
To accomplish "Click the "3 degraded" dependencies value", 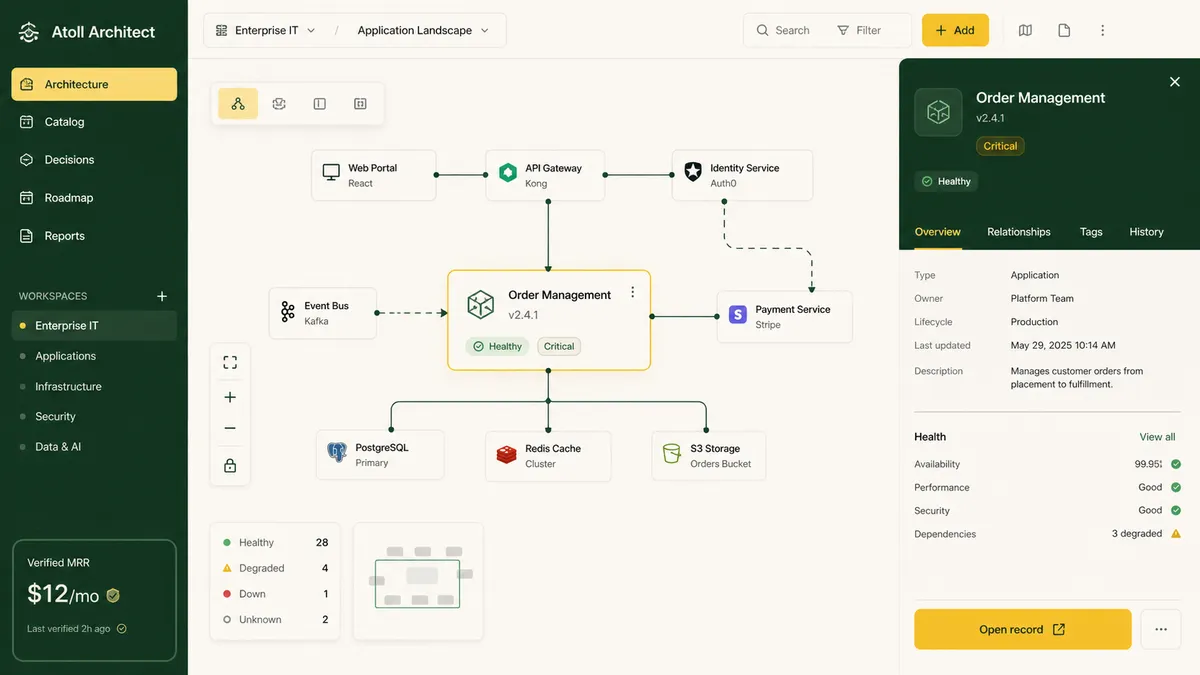I will pos(1137,534).
